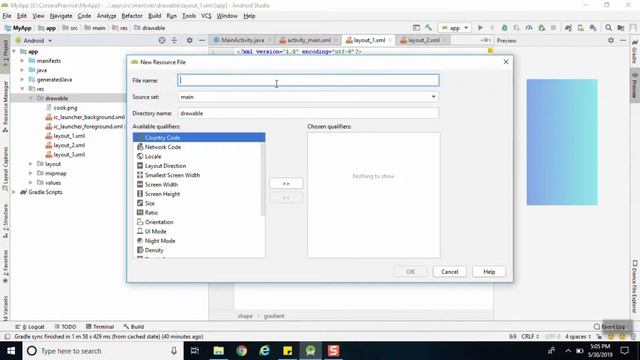Click the profiler icon in toolbar
This screenshot has width=640, height=360.
pyautogui.click(x=529, y=28)
